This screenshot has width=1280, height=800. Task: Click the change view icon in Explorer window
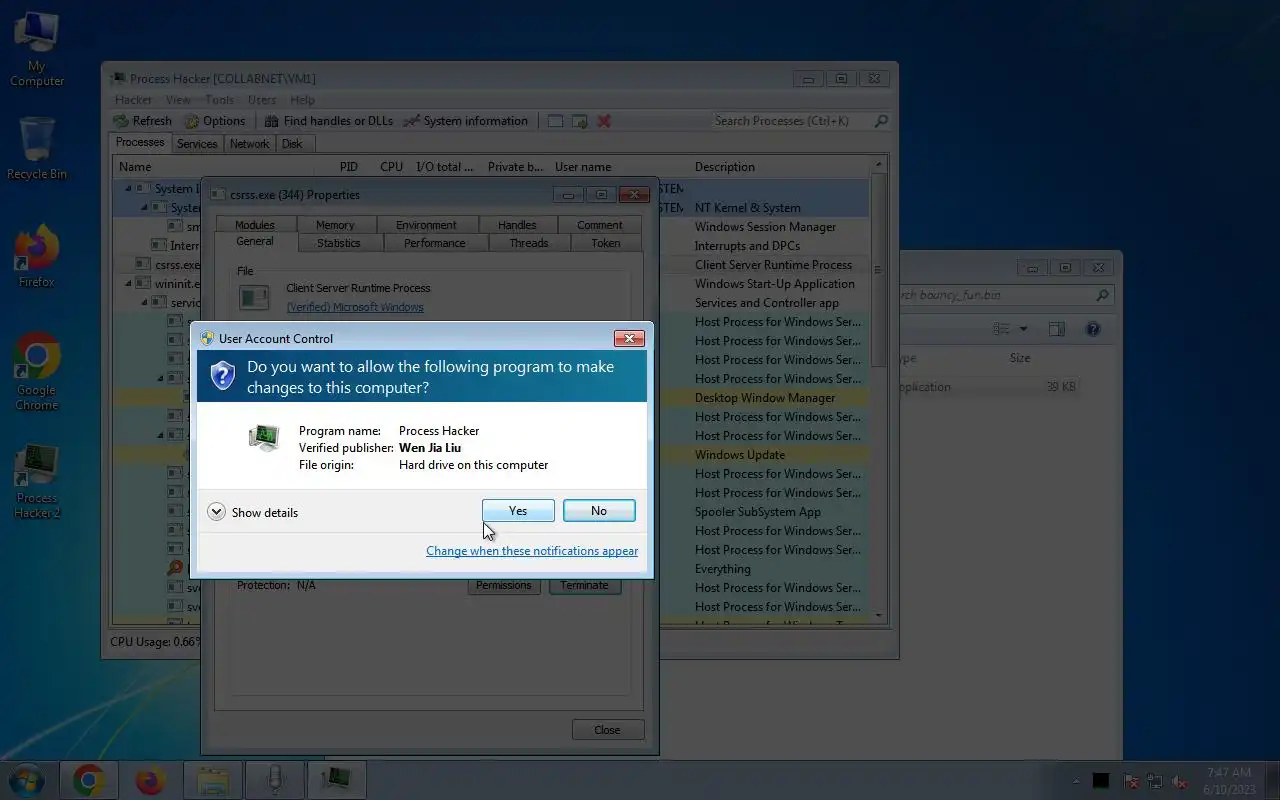(x=1002, y=329)
